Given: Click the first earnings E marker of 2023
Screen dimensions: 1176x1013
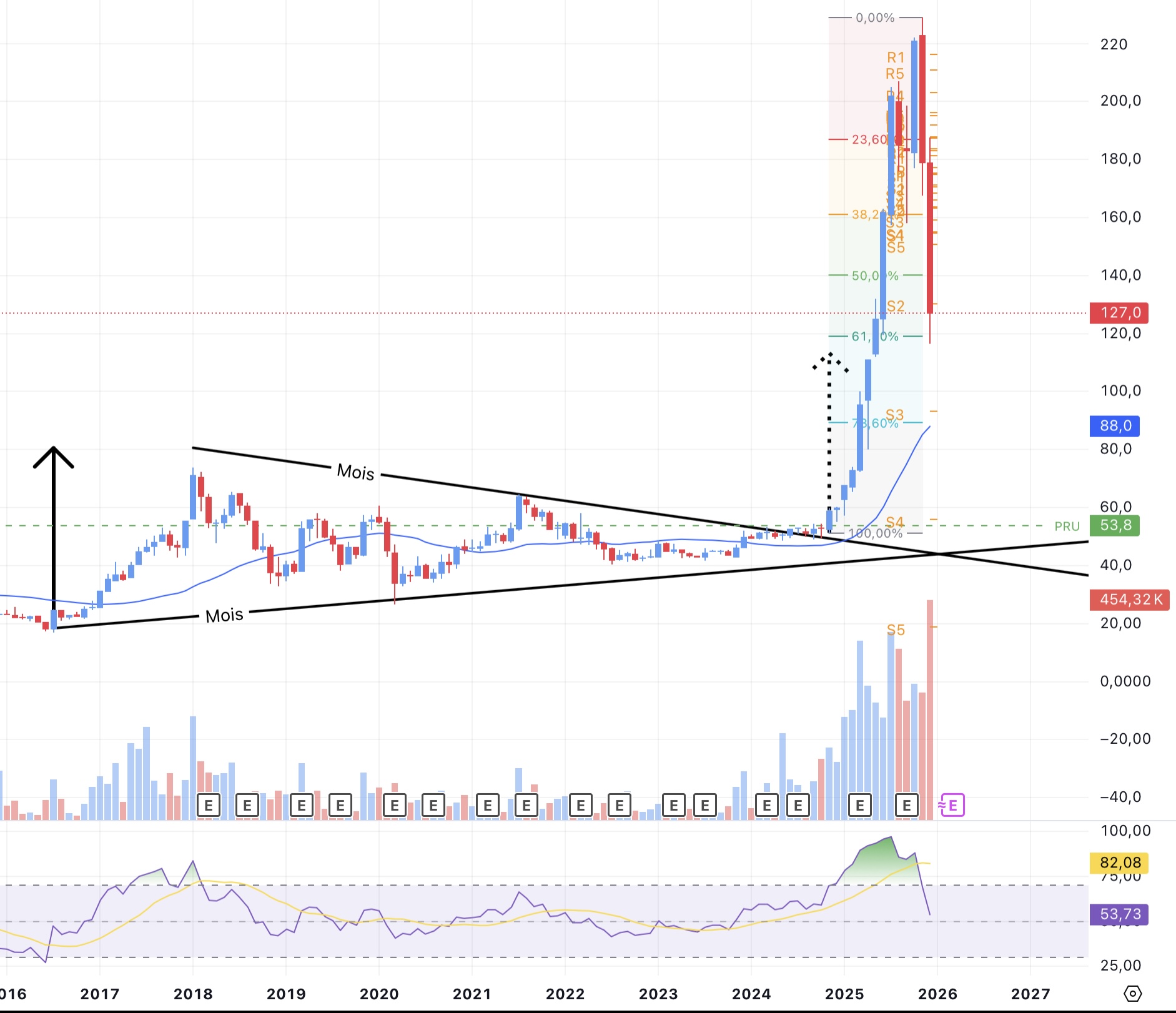Looking at the screenshot, I should [x=674, y=805].
